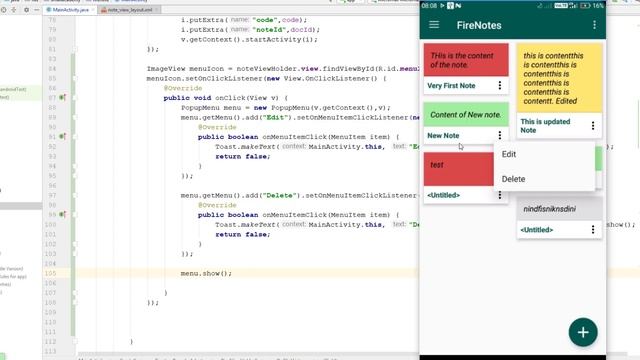
Task: Click the settings gear in project panel toolbar
Action: (26, 9)
